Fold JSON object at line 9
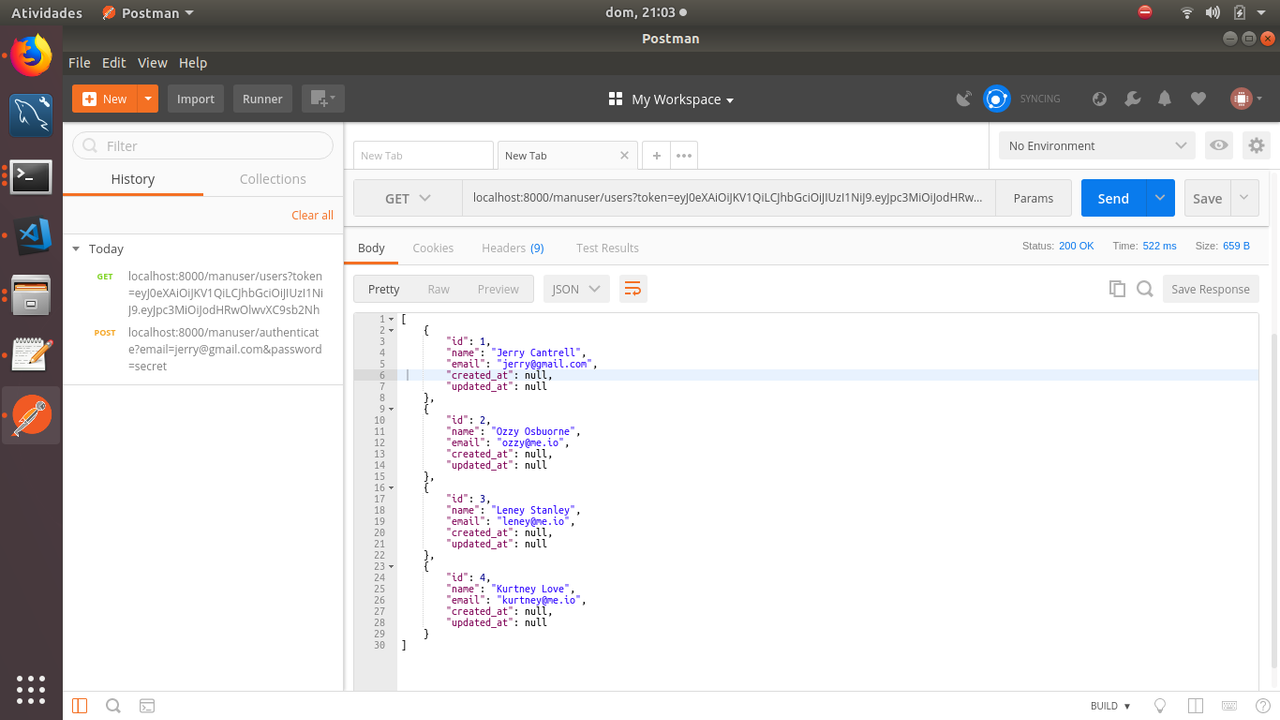This screenshot has height=720, width=1280. pyautogui.click(x=390, y=409)
